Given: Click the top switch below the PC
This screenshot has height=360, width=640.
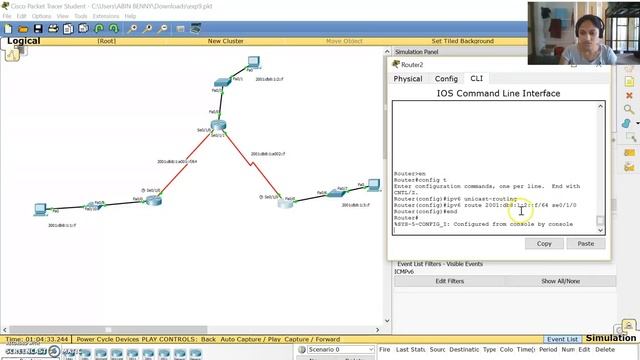Looking at the screenshot, I should pos(222,82).
